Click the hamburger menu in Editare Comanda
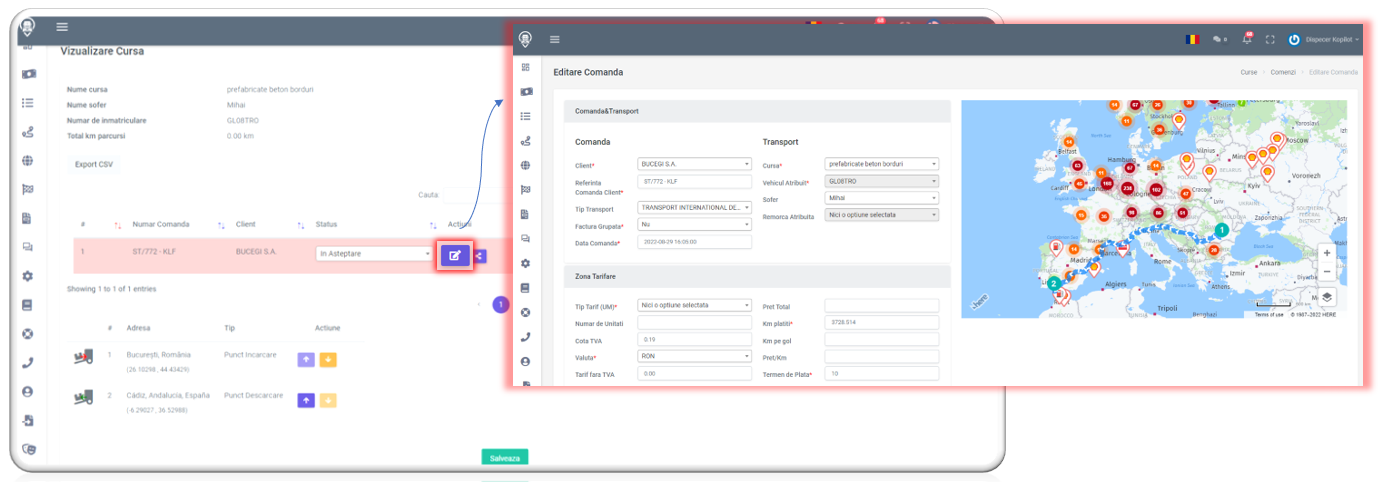 click(x=555, y=39)
